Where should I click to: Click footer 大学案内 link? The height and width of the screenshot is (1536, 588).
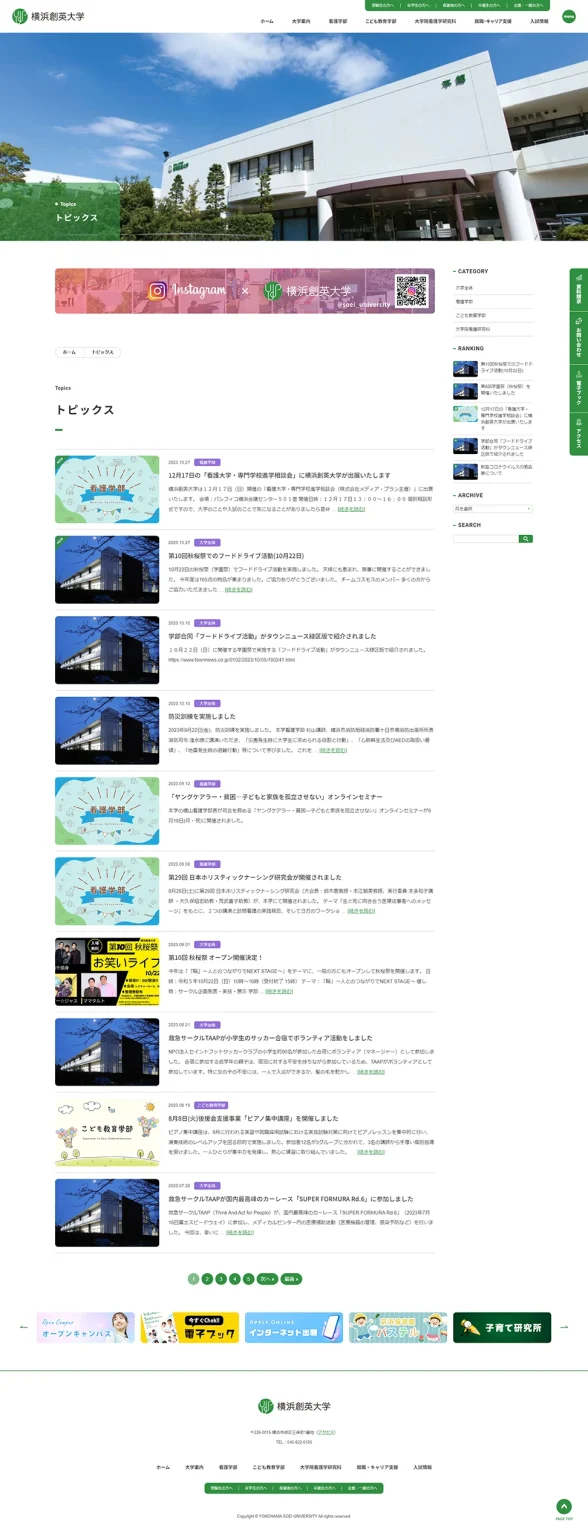point(194,1467)
